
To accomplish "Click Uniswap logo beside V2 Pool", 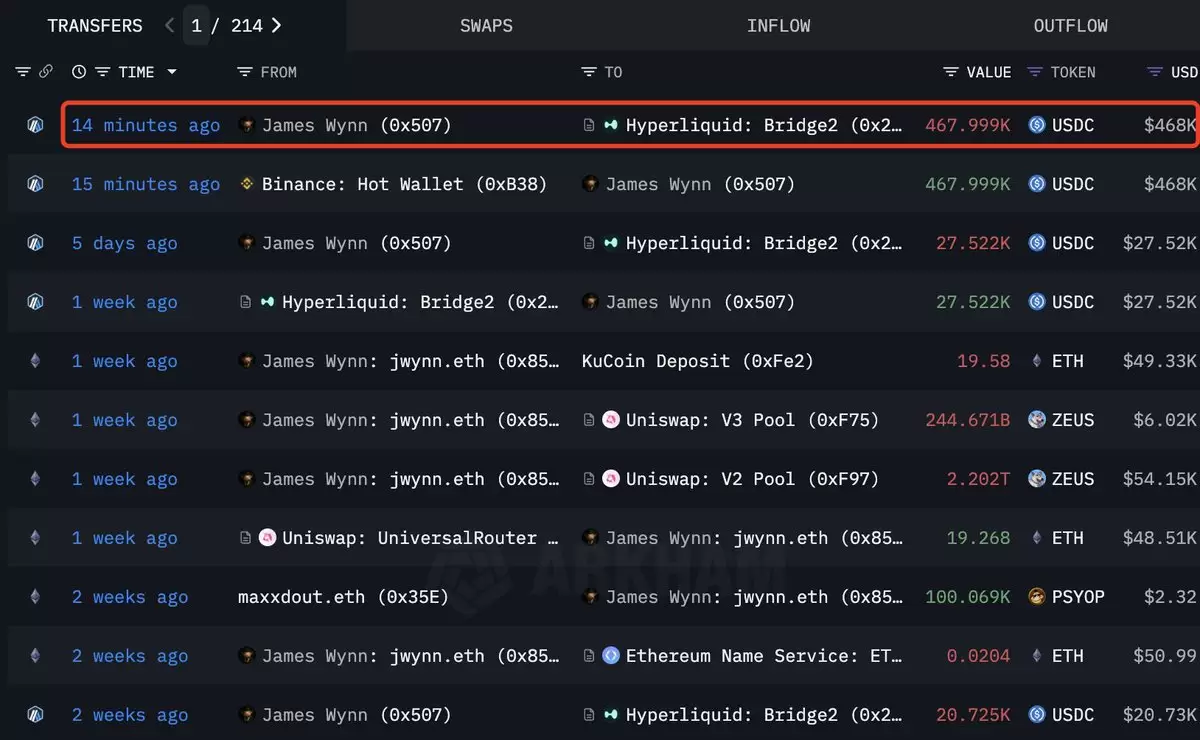I will pyautogui.click(x=611, y=479).
